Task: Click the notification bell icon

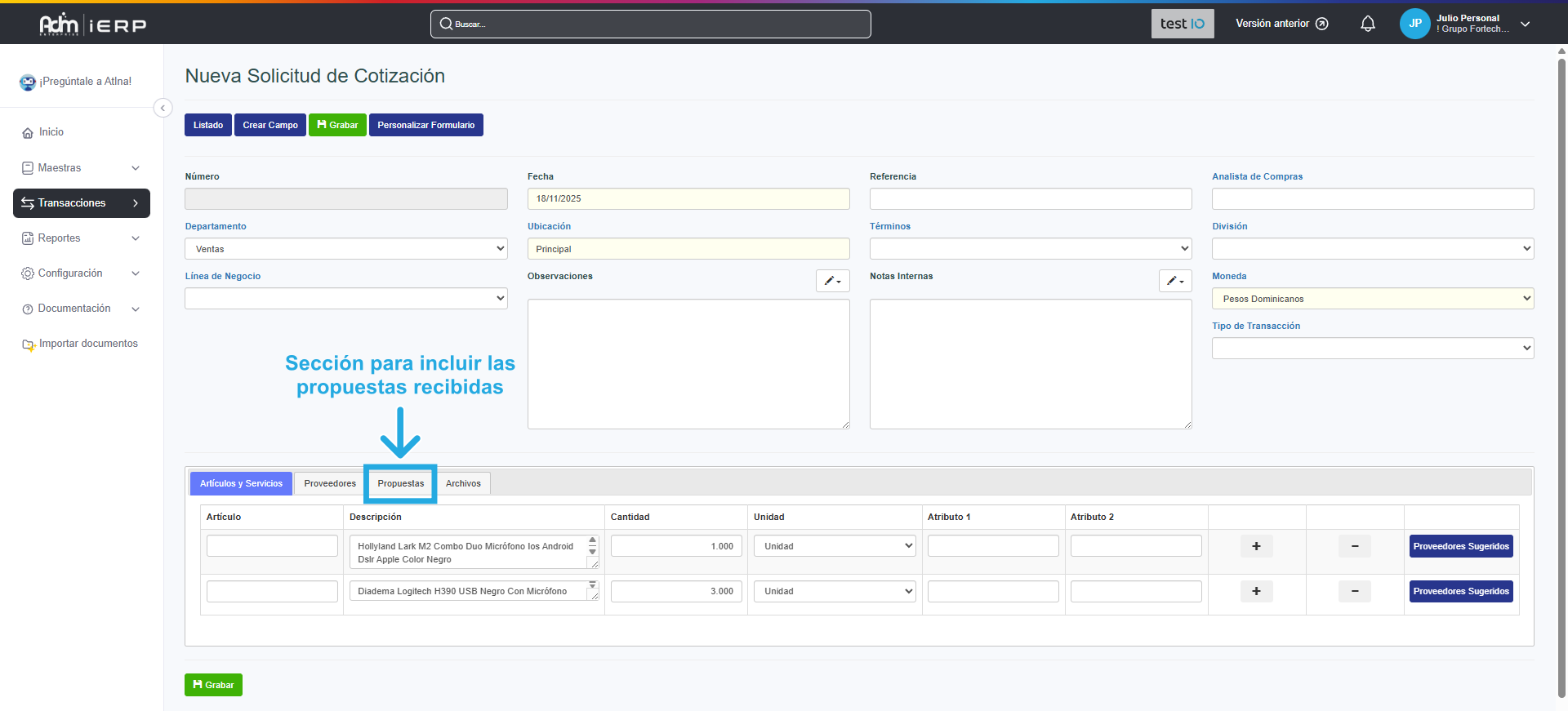Action: [1367, 24]
